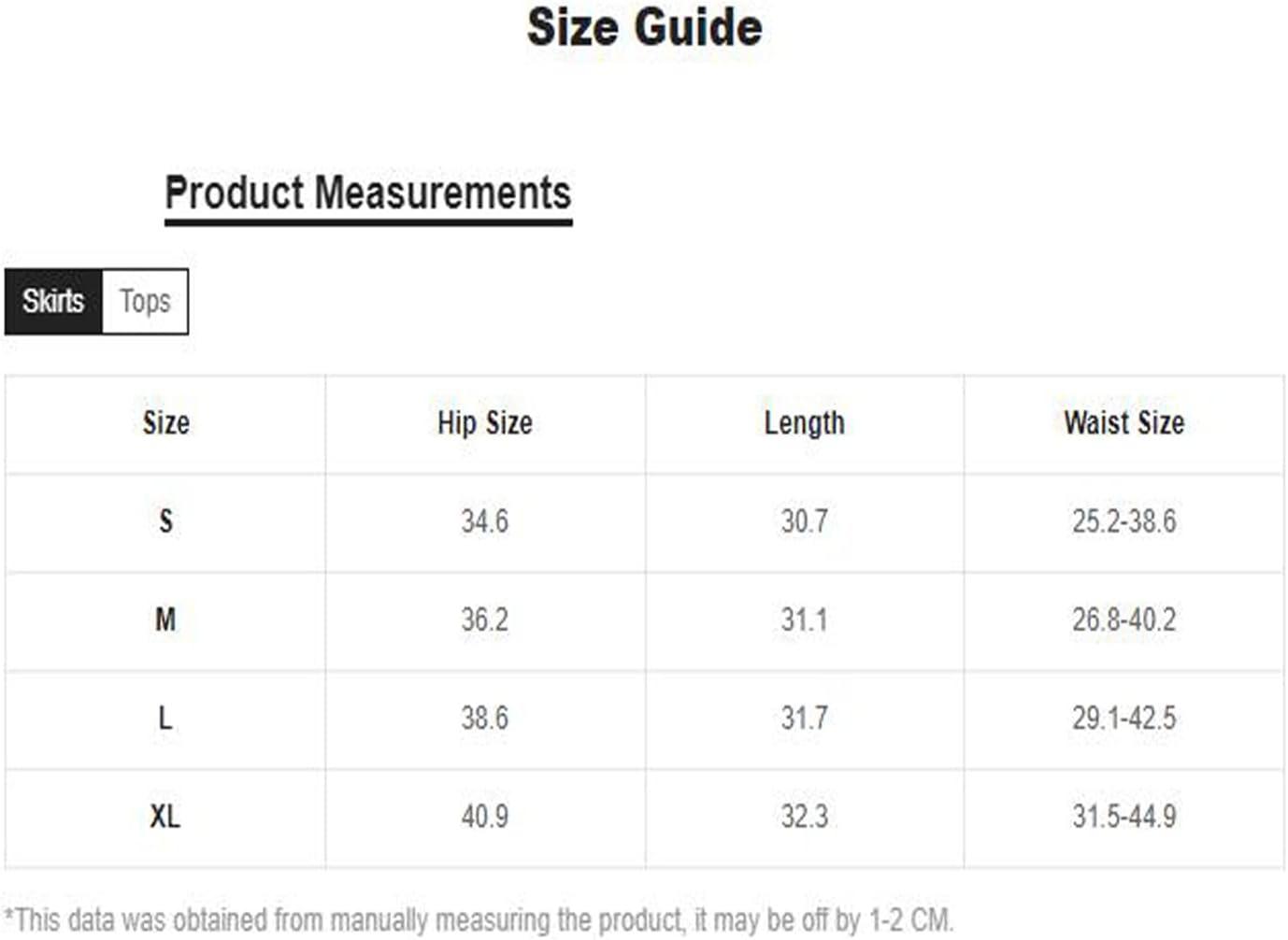Click the Product Measurements heading

click(368, 194)
